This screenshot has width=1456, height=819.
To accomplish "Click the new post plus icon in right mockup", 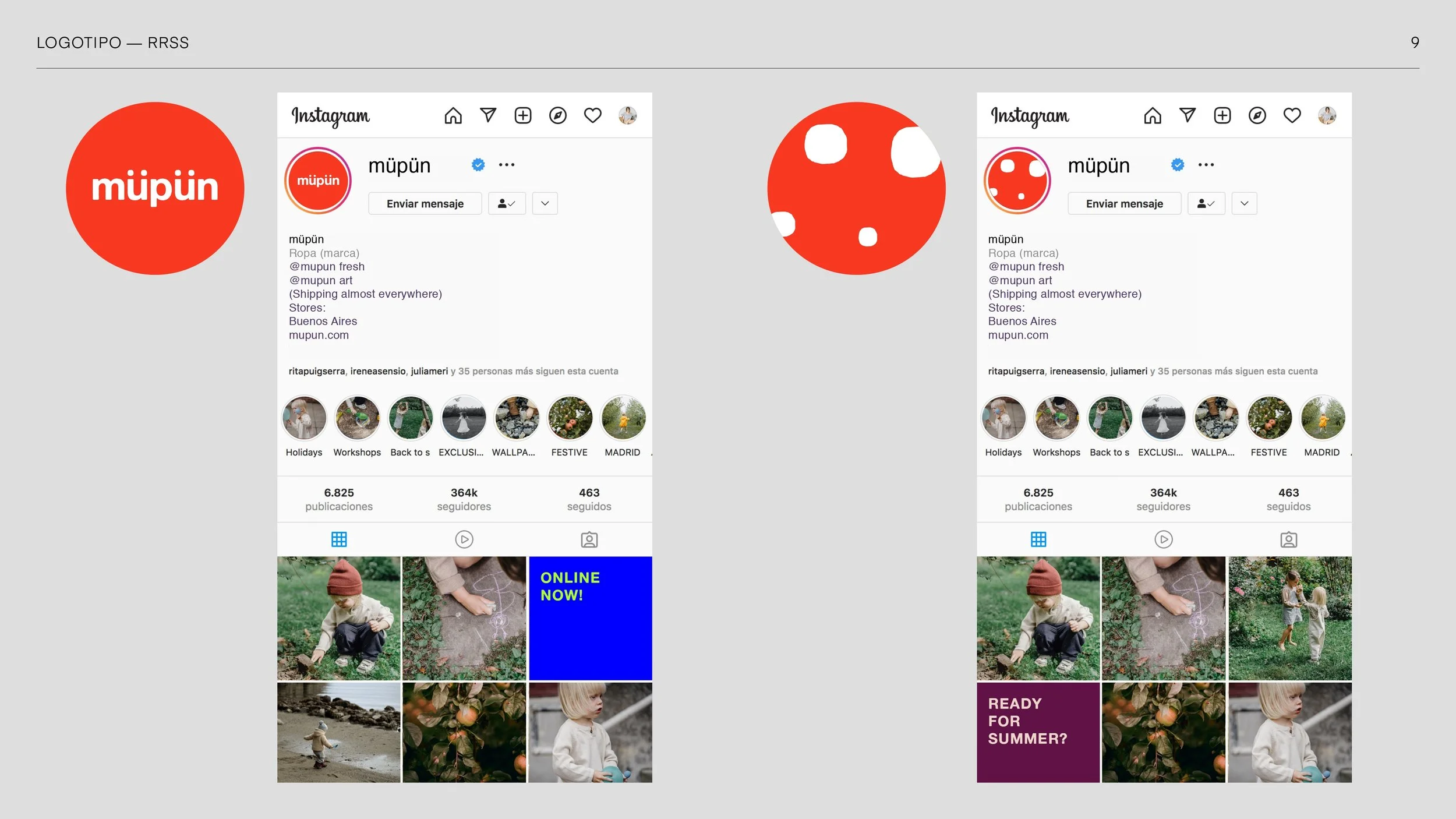I will 1222,115.
